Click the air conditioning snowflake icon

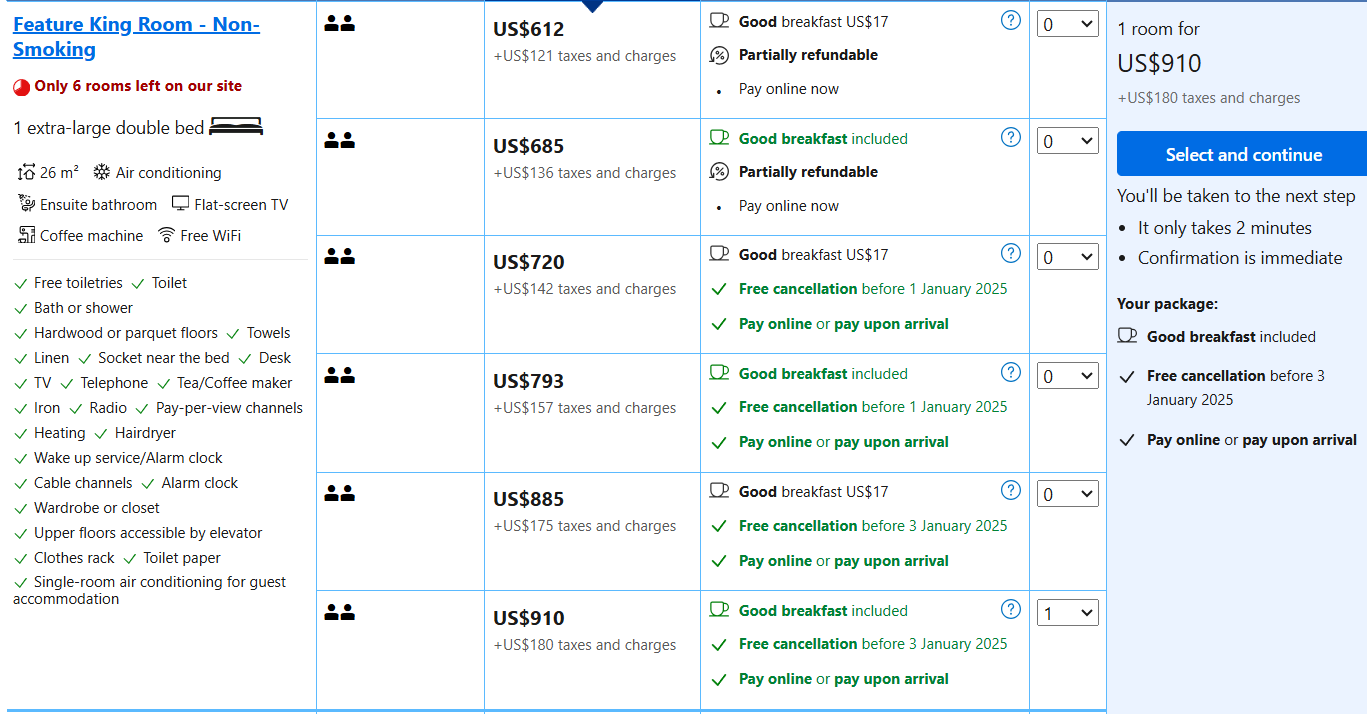[x=102, y=172]
